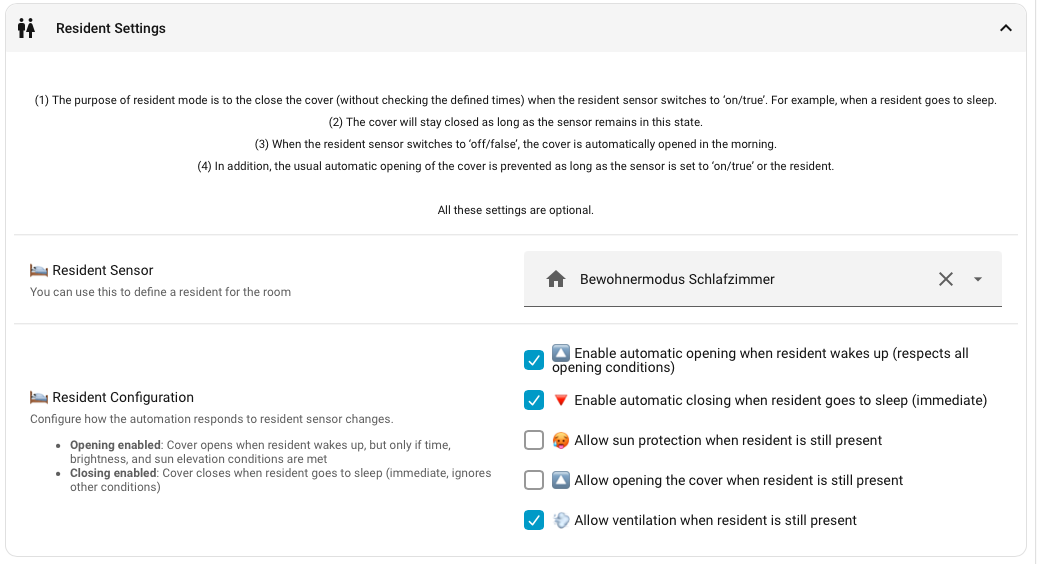Click the Bewohnermodus Schlafzimmer entity field
The height and width of the screenshot is (564, 1037).
click(x=763, y=279)
